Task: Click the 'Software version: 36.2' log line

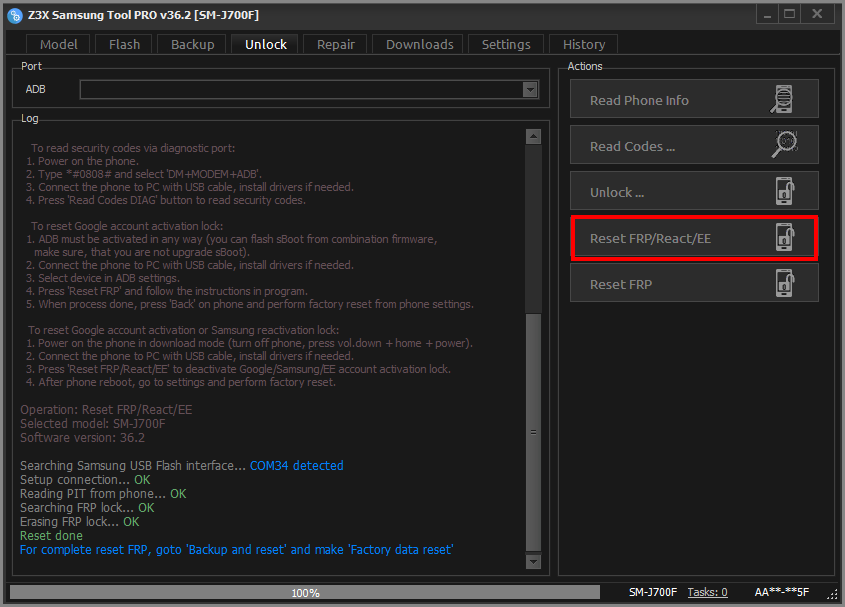Action: pyautogui.click(x=82, y=438)
